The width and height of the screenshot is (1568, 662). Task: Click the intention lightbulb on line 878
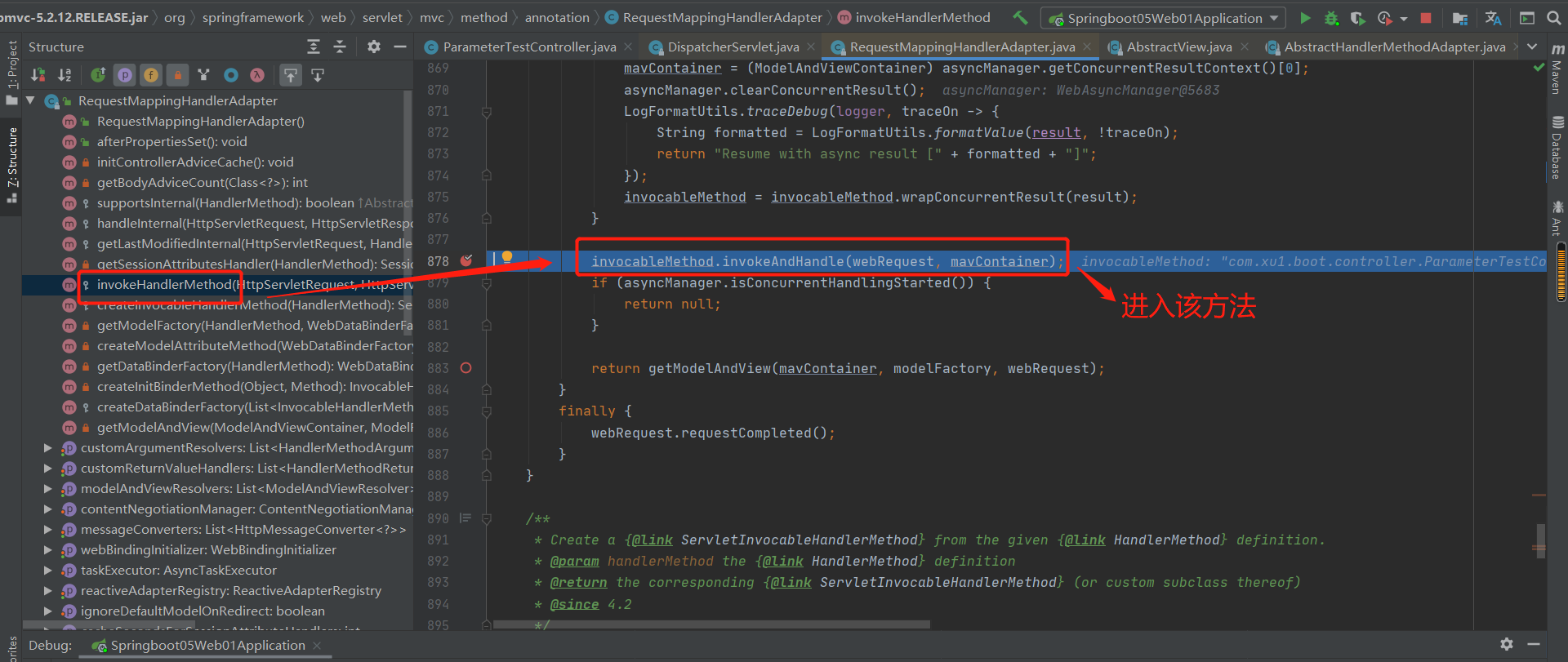click(507, 257)
